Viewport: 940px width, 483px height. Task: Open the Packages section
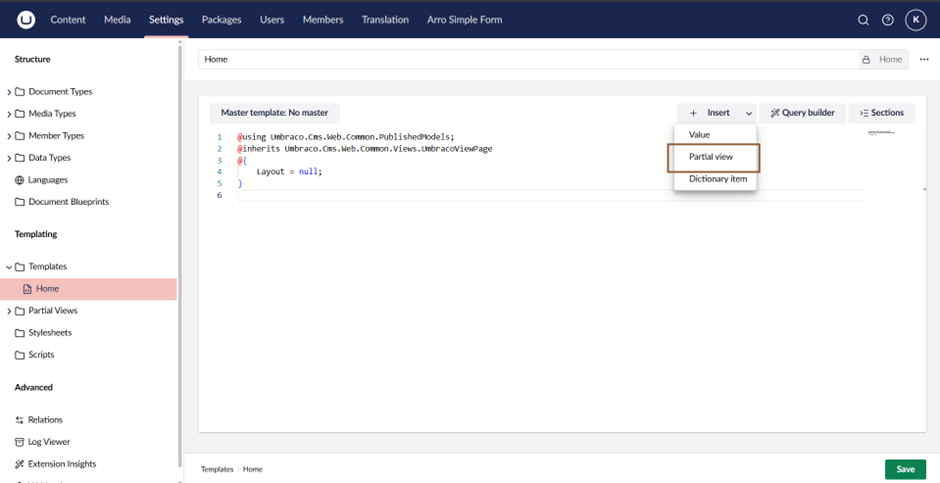221,20
